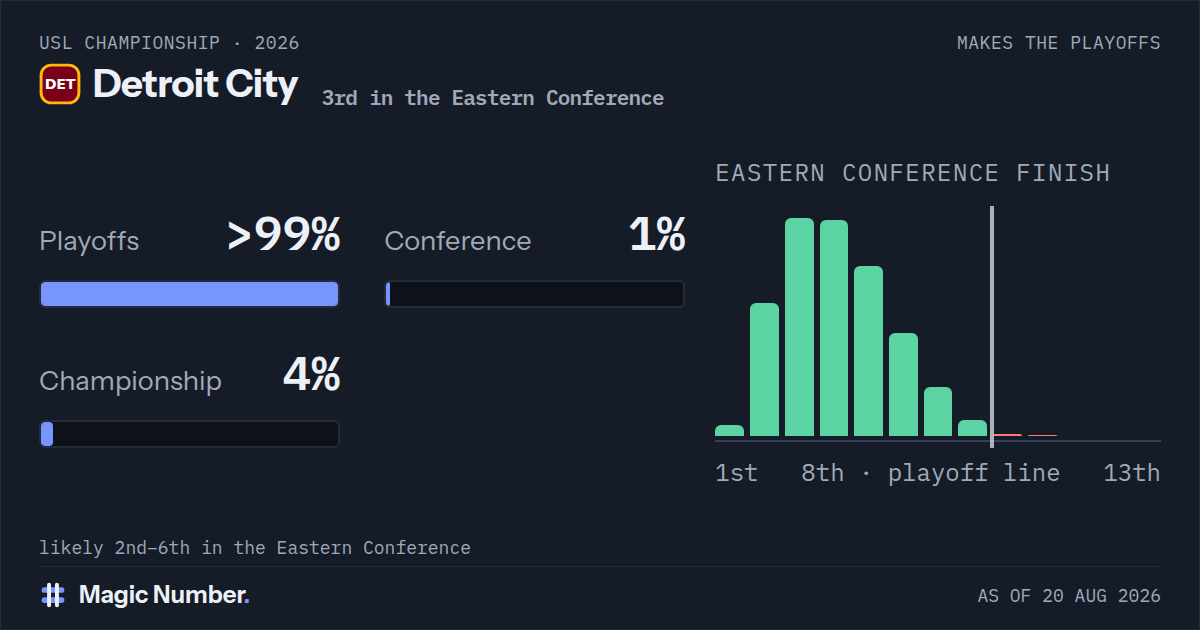Click the Playoffs progress bar
The height and width of the screenshot is (630, 1200).
[189, 294]
